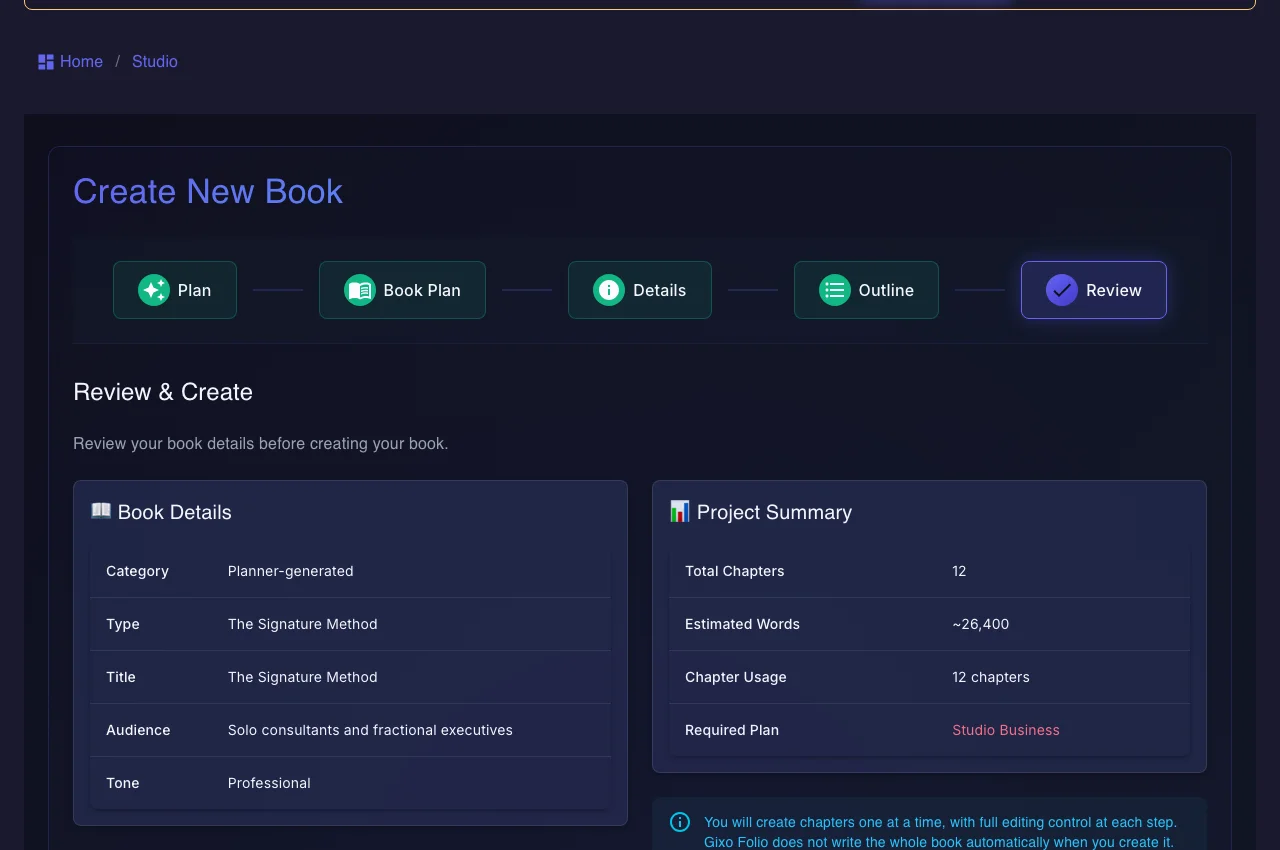Image resolution: width=1280 pixels, height=850 pixels.
Task: Click the bar chart emoji beside Project Summary
Action: pyautogui.click(x=680, y=511)
